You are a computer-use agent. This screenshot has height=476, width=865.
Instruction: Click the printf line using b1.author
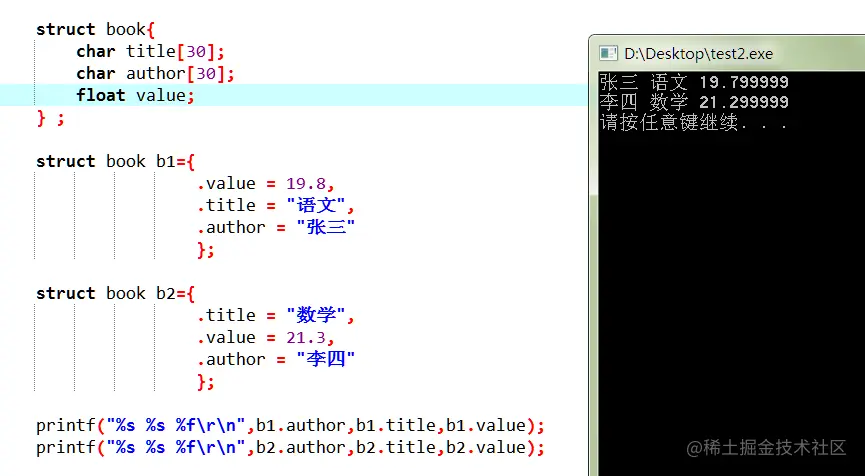pyautogui.click(x=290, y=426)
